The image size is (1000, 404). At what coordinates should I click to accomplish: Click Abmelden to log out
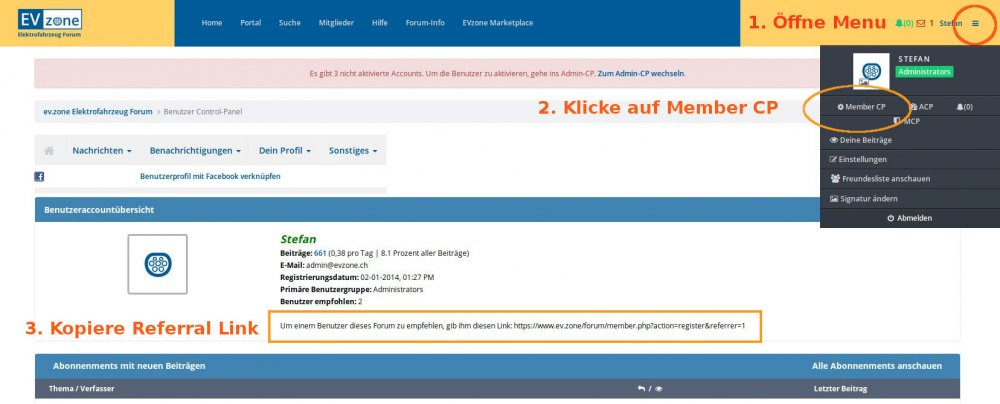(909, 218)
